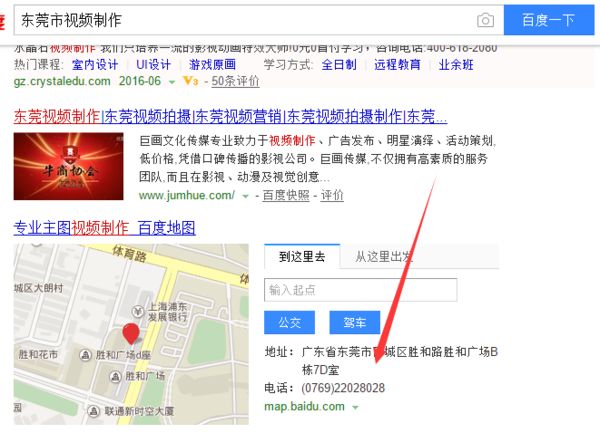600x433 pixels.
Task: Click the Shanghai Pudong Bank map marker
Action: [x=138, y=311]
